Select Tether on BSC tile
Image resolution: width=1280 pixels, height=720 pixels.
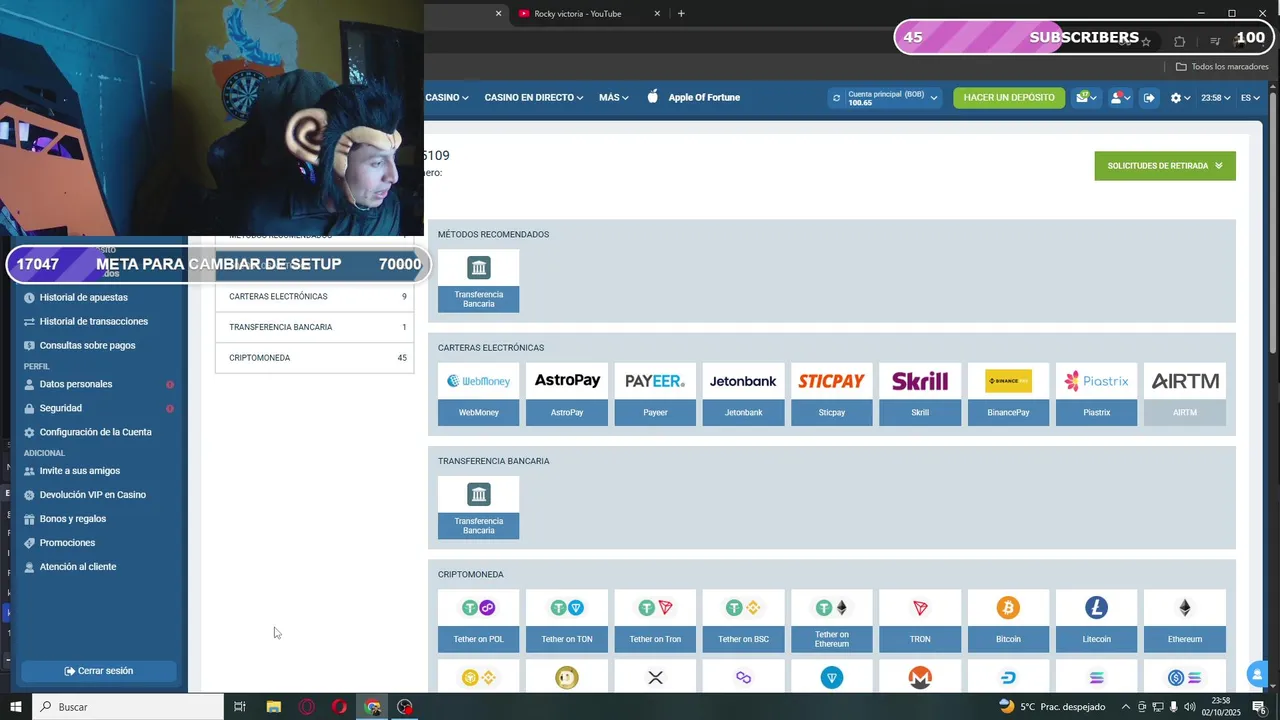click(x=743, y=621)
